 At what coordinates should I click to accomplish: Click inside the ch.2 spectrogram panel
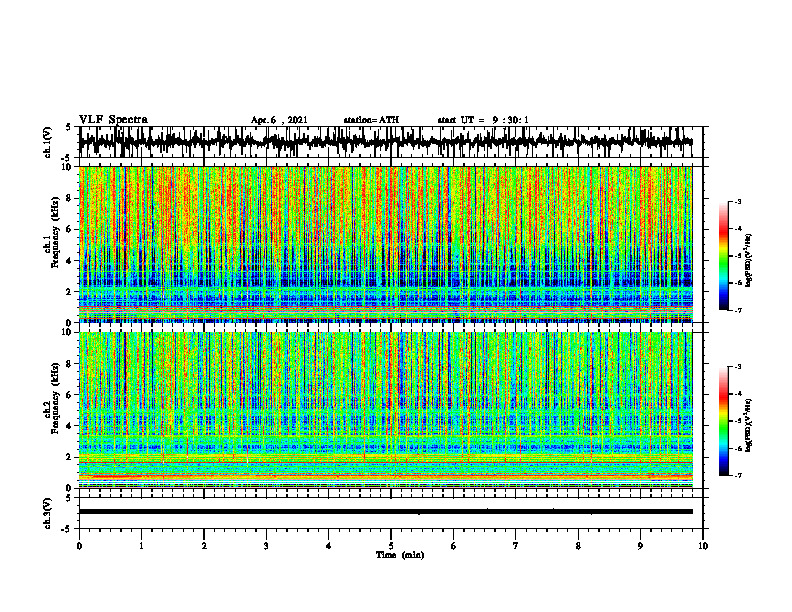pos(385,410)
